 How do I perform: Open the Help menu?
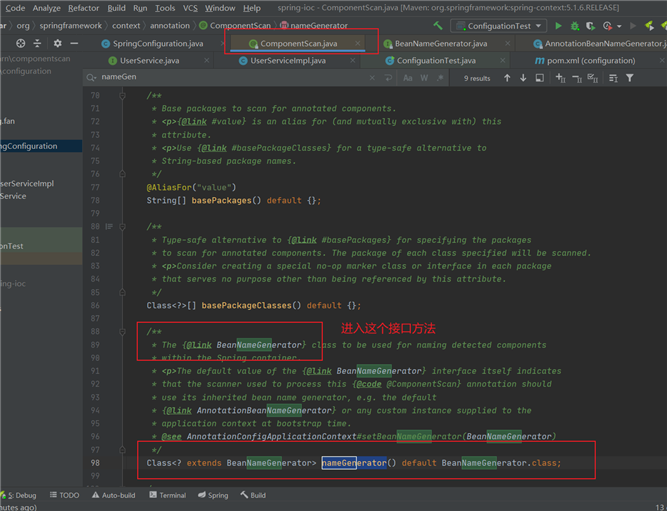252,8
